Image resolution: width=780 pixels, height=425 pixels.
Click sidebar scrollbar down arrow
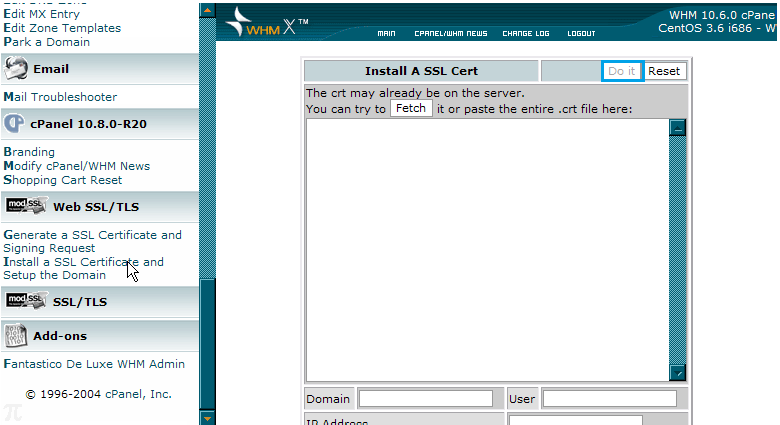coord(207,418)
